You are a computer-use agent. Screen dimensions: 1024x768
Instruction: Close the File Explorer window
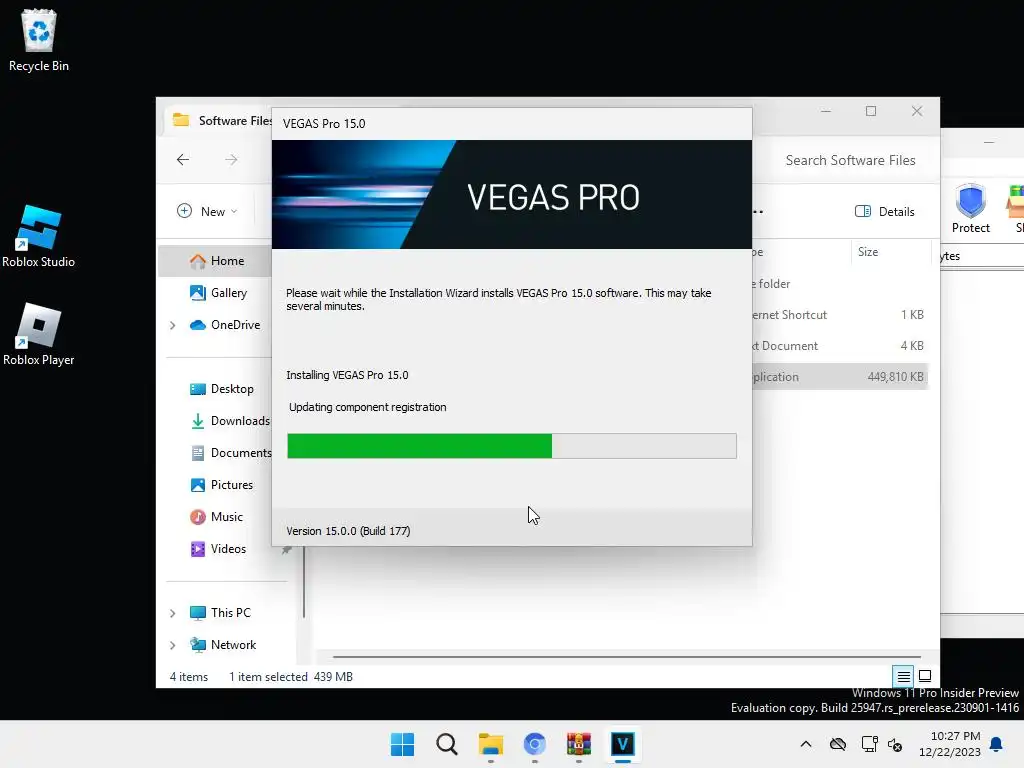point(917,111)
